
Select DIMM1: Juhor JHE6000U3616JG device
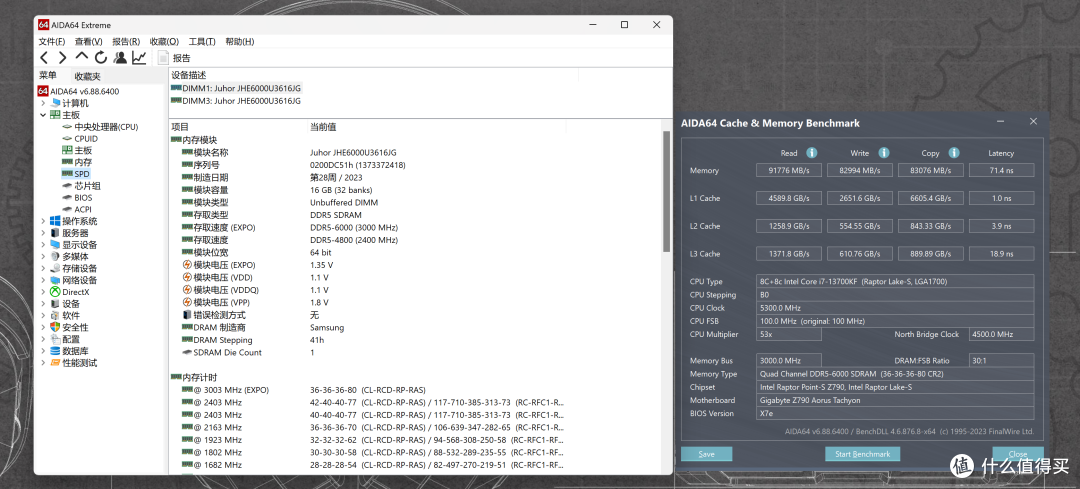pyautogui.click(x=236, y=88)
